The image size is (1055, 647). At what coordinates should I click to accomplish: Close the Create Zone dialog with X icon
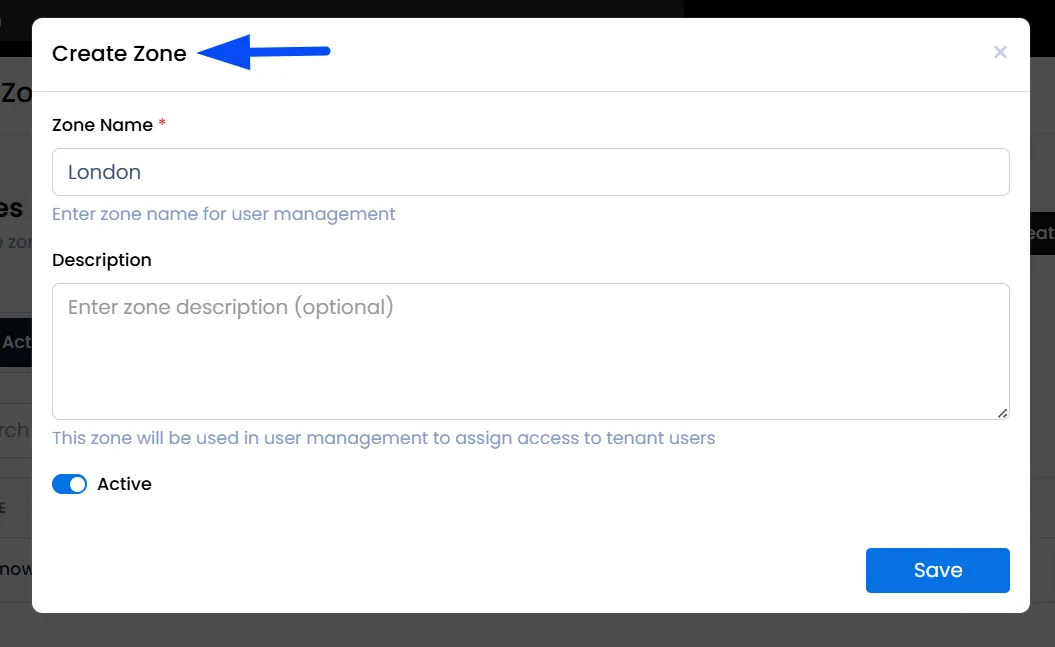(1000, 52)
